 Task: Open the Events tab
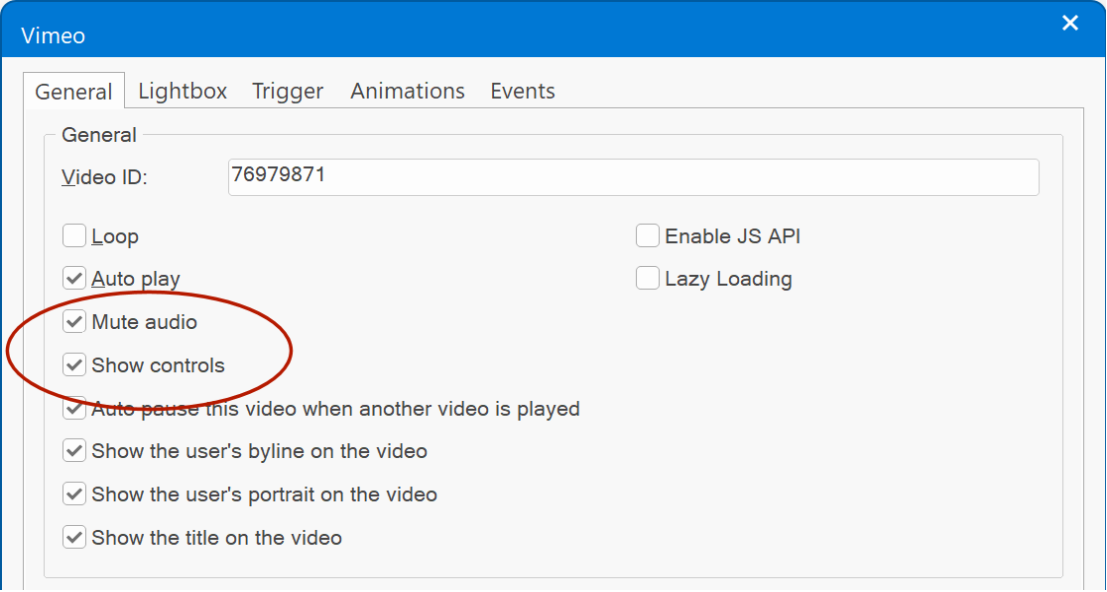[522, 91]
